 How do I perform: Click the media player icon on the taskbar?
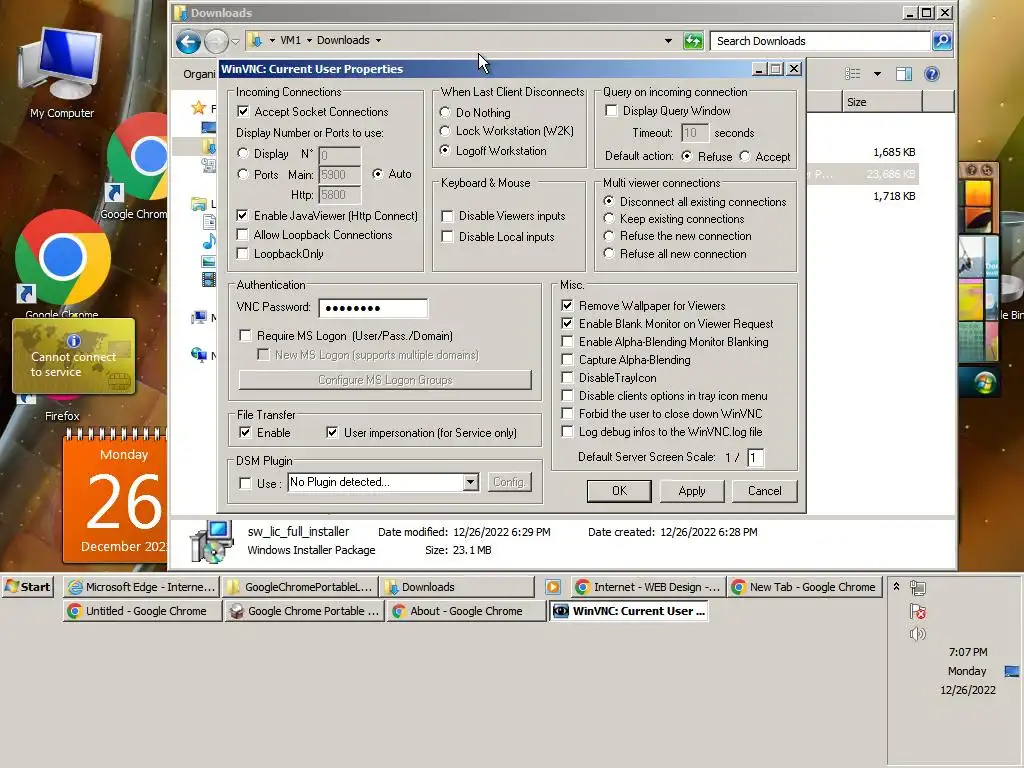click(x=552, y=587)
